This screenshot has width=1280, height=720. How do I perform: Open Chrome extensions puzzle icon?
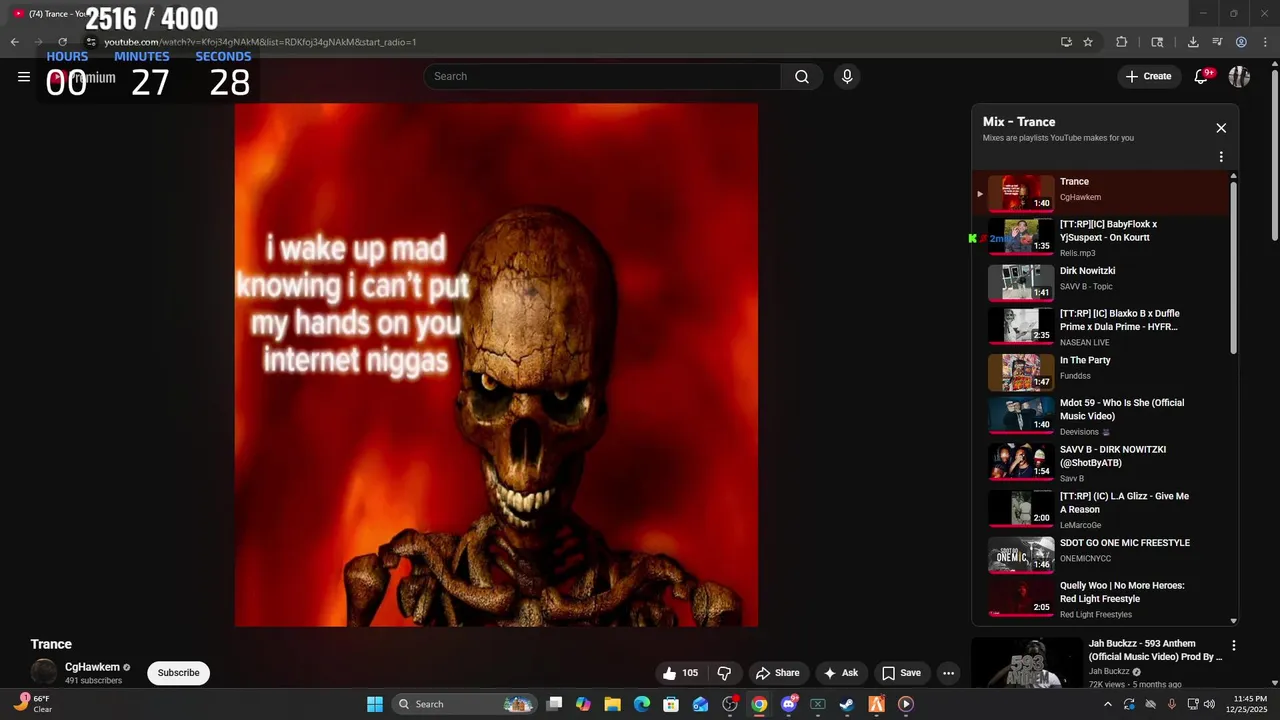tap(1121, 42)
